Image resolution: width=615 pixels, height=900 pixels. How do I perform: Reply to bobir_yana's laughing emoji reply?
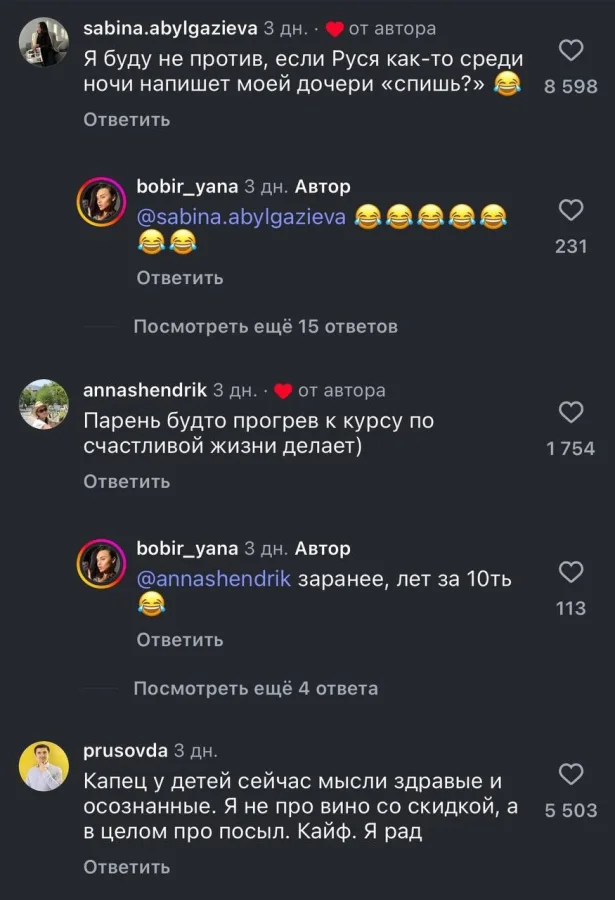pos(180,278)
